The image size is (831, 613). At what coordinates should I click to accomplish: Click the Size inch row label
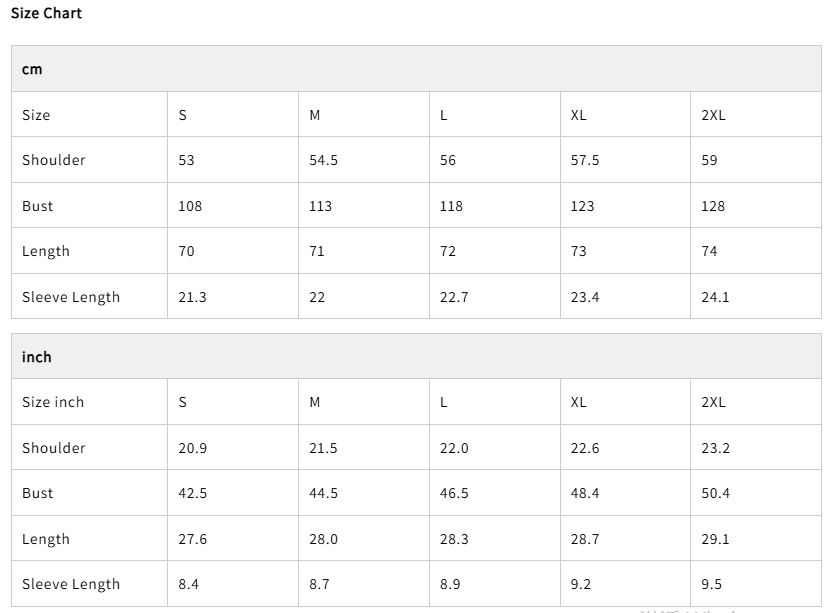coord(53,402)
